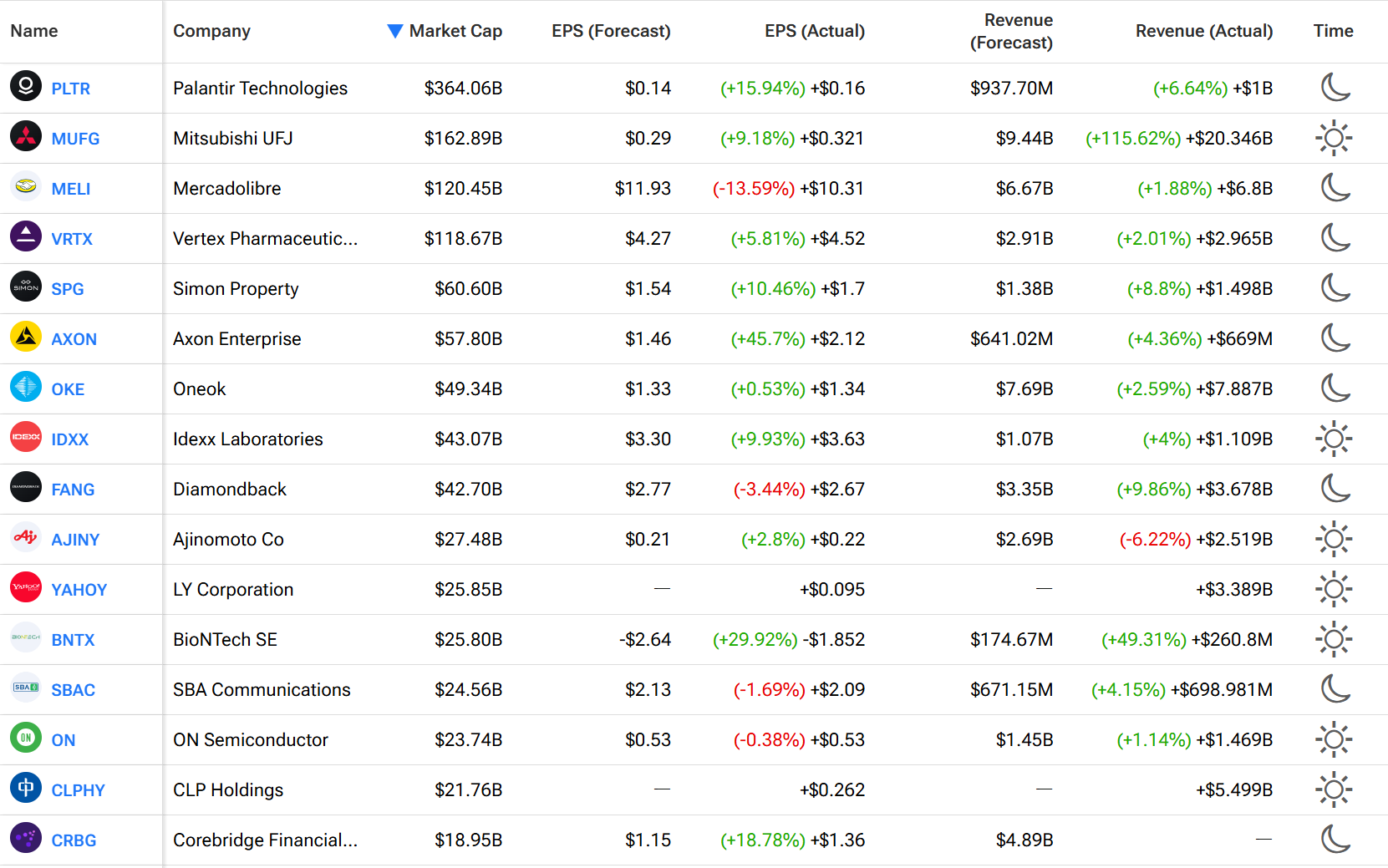Sort the table by Market Cap header
The width and height of the screenshot is (1388, 868).
(x=455, y=31)
